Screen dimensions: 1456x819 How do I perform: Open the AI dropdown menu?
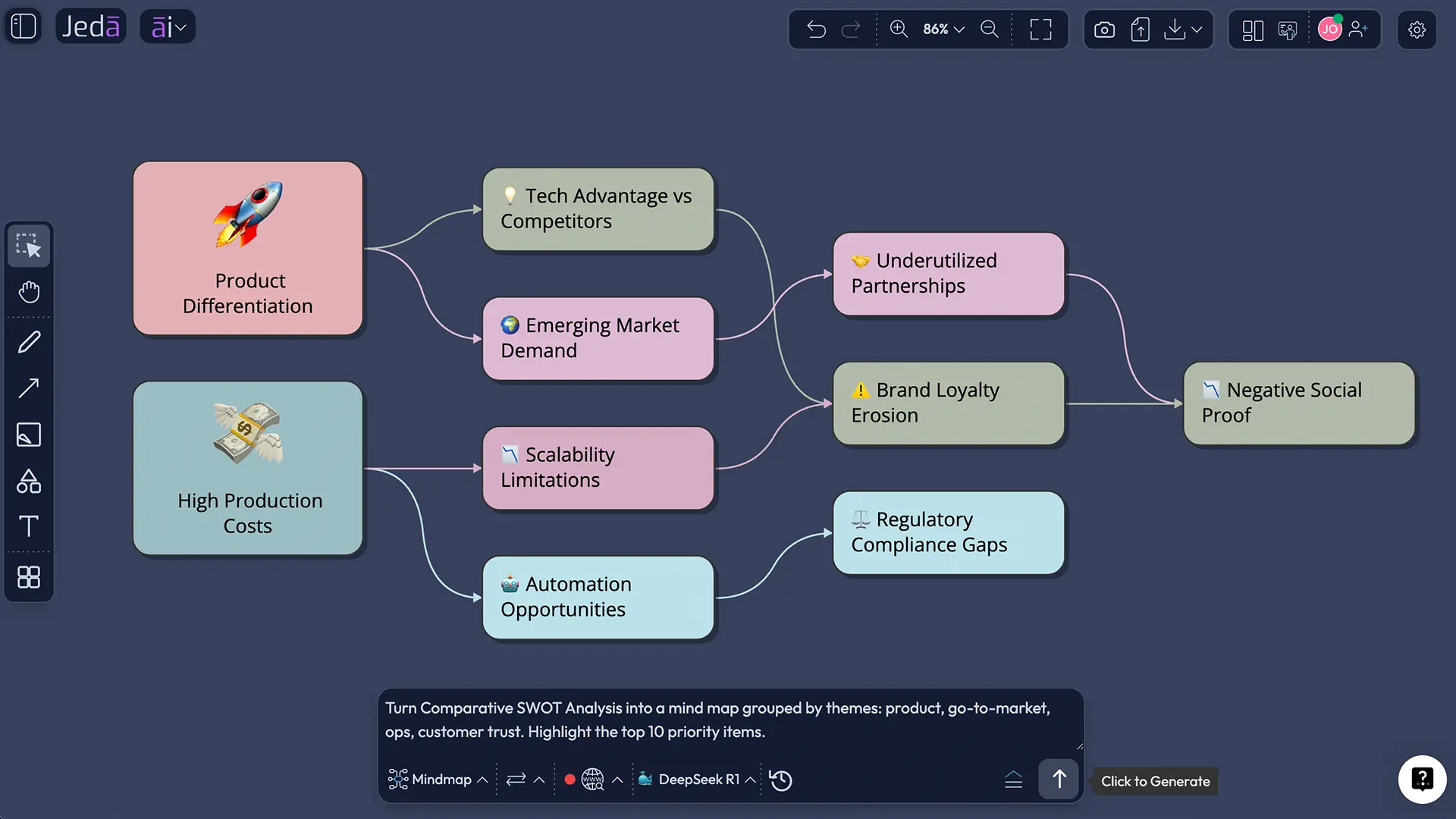pyautogui.click(x=168, y=27)
